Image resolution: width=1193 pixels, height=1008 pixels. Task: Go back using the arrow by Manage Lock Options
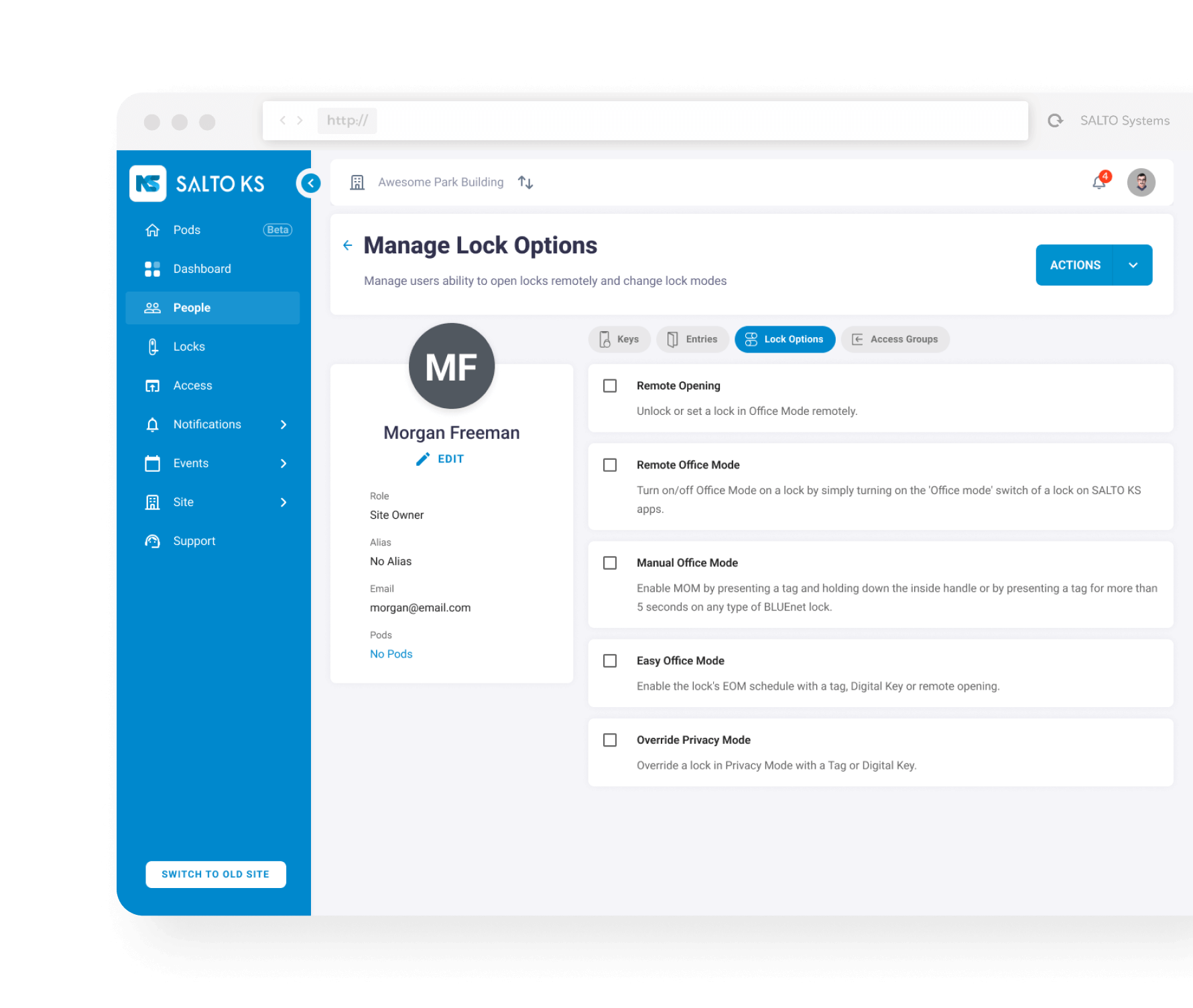coord(347,245)
